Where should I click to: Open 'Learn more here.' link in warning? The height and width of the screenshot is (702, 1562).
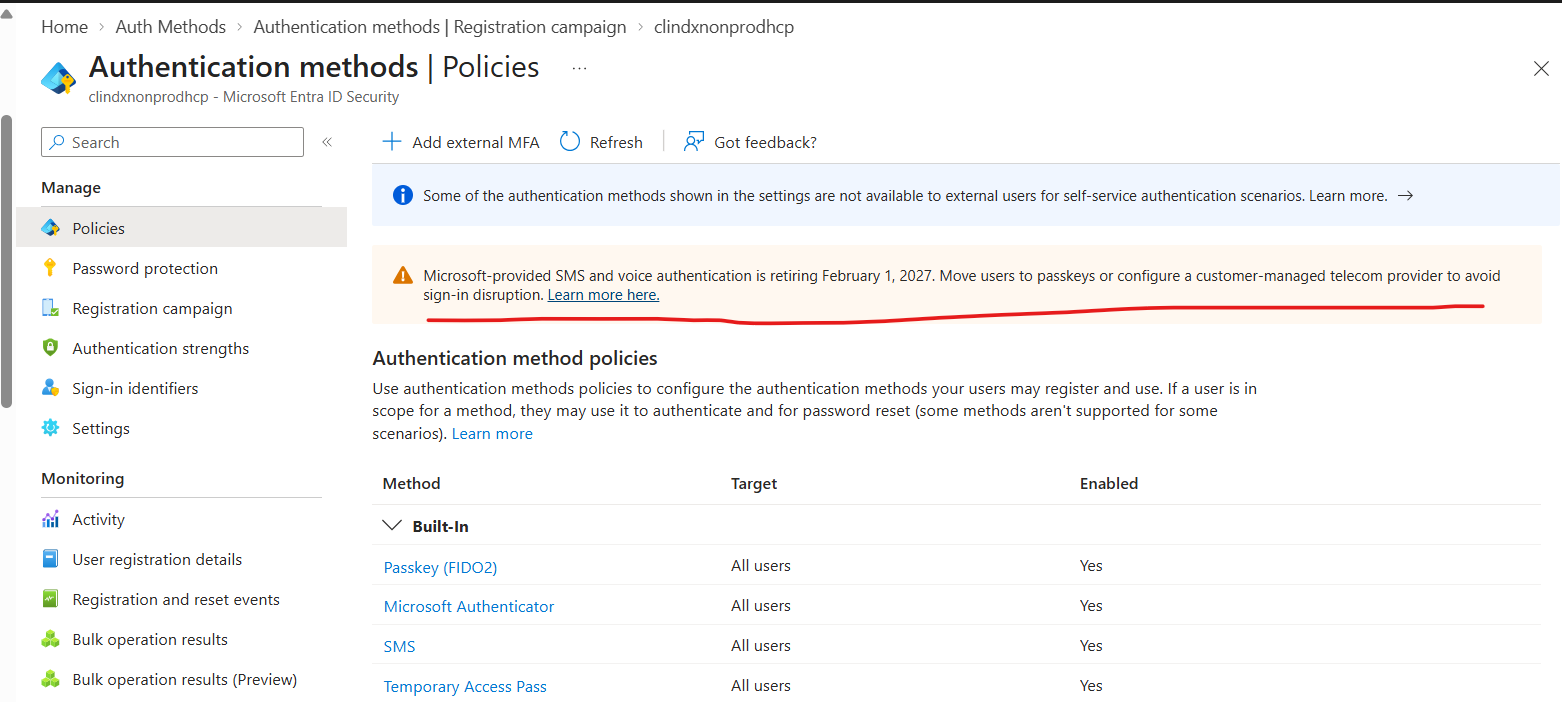603,295
